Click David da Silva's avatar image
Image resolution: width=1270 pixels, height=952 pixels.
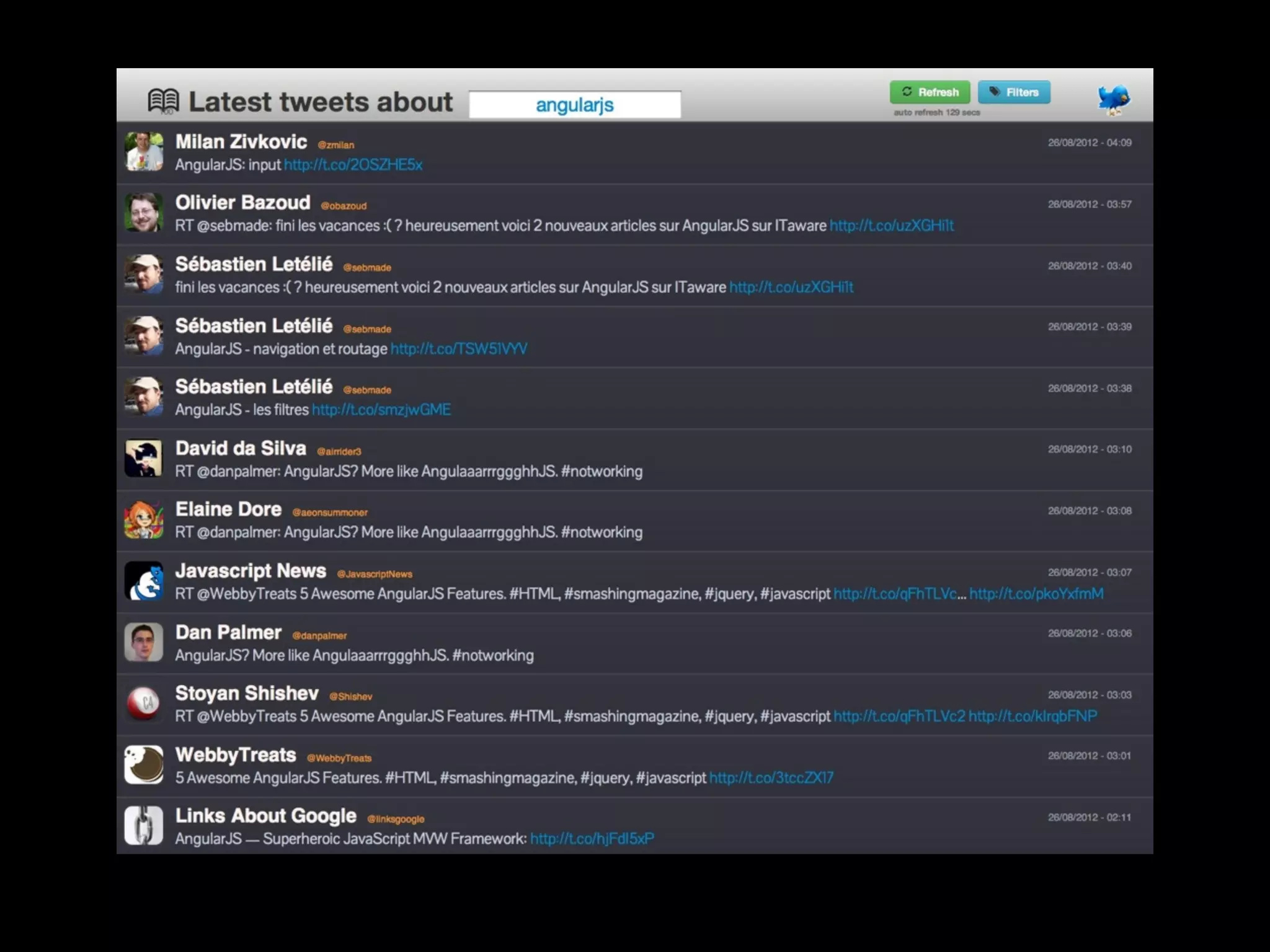(x=144, y=458)
